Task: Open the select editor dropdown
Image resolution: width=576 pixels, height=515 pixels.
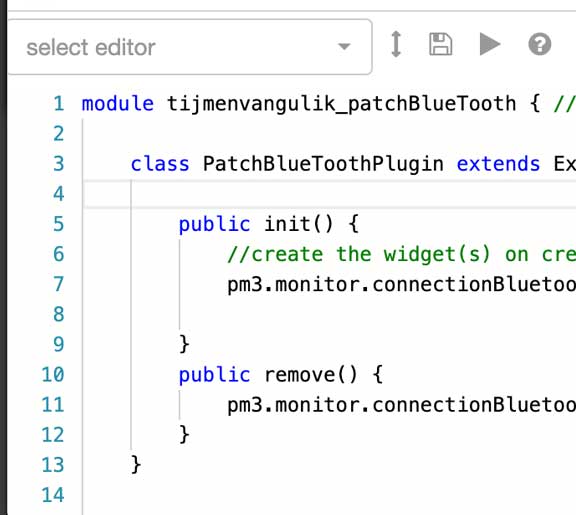Action: tap(190, 47)
